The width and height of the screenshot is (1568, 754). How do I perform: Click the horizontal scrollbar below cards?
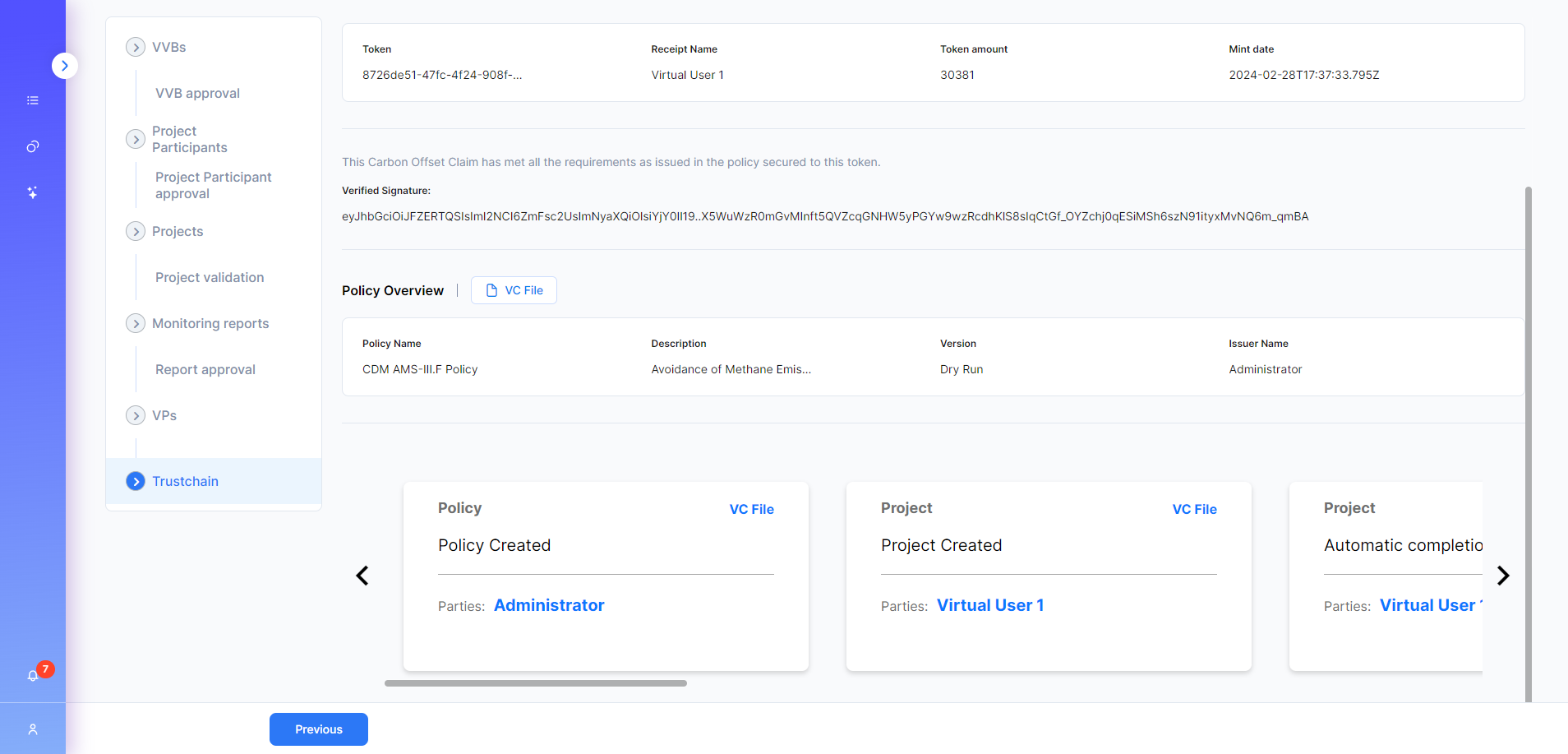point(536,683)
